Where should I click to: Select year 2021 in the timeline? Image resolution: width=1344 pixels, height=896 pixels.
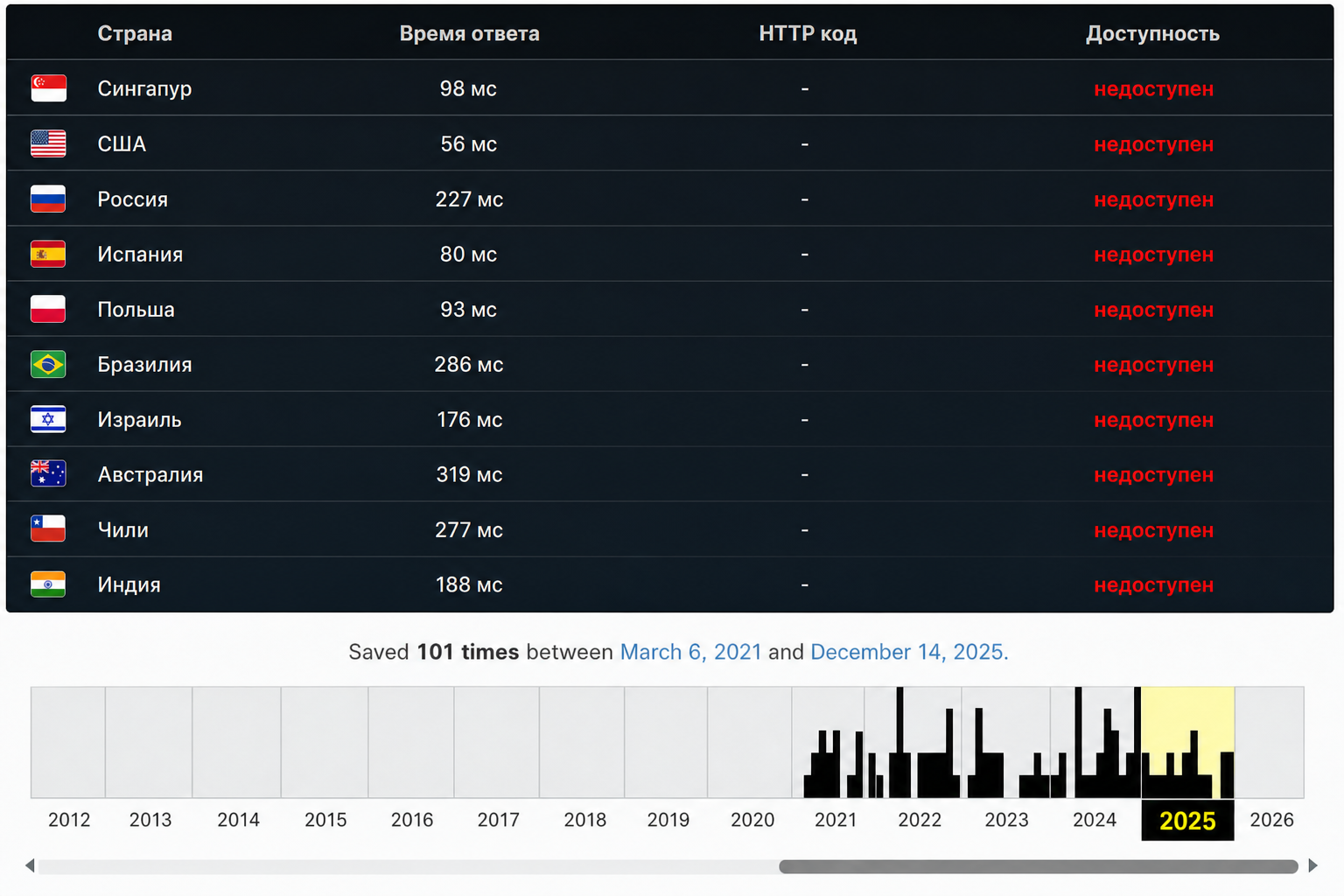tap(836, 820)
